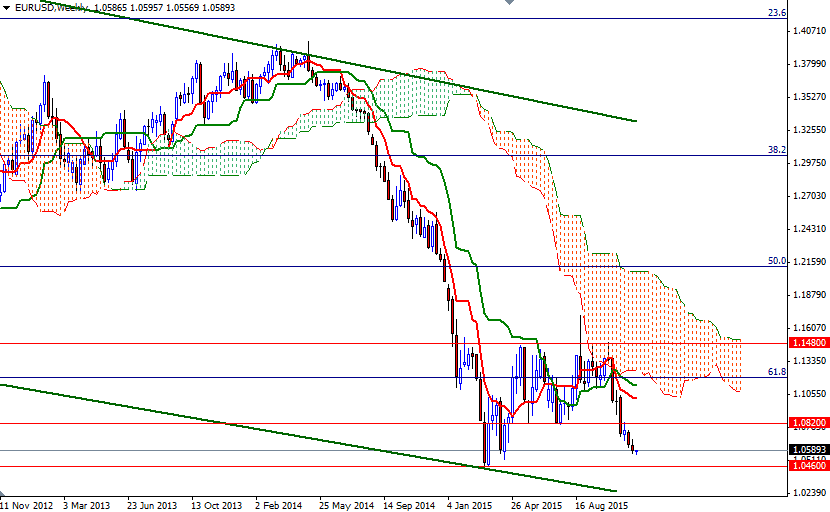Click the 1.13350 price axis value
Screen dimensions: 830x512
[809, 361]
